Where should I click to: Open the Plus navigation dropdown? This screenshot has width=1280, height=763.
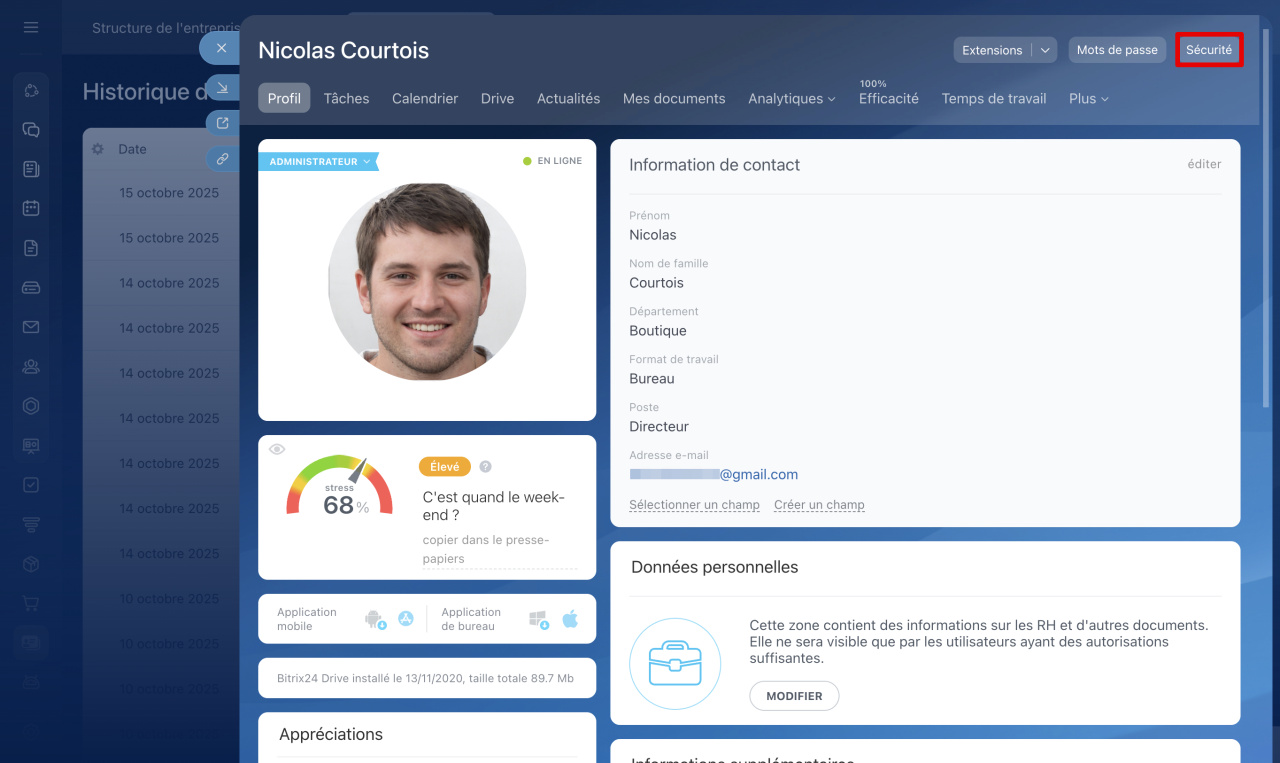(1088, 98)
